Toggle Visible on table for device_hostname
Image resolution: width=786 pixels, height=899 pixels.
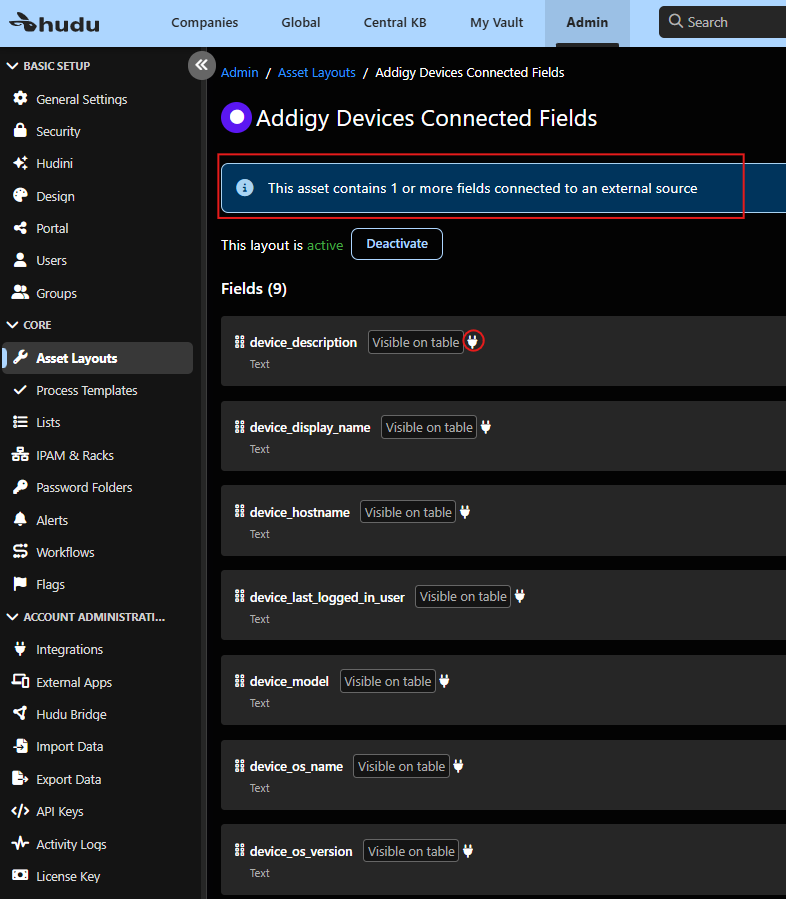click(x=407, y=511)
